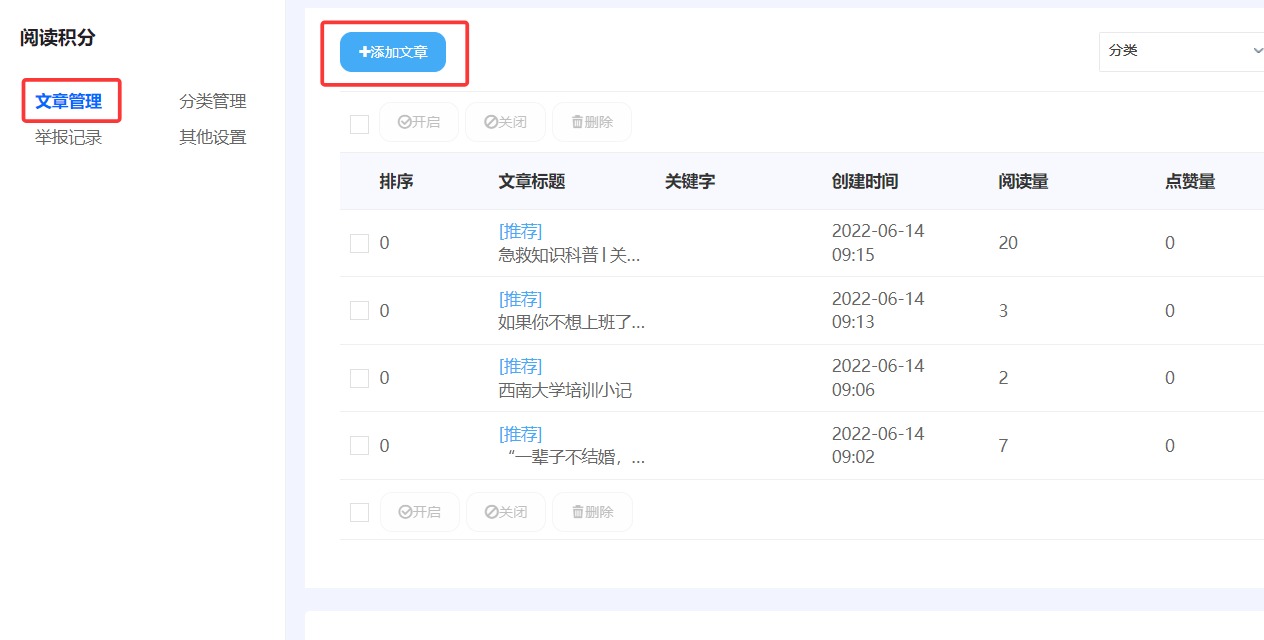This screenshot has width=1264, height=640.
Task: Open 分类管理 in the sidebar
Action: 212,101
